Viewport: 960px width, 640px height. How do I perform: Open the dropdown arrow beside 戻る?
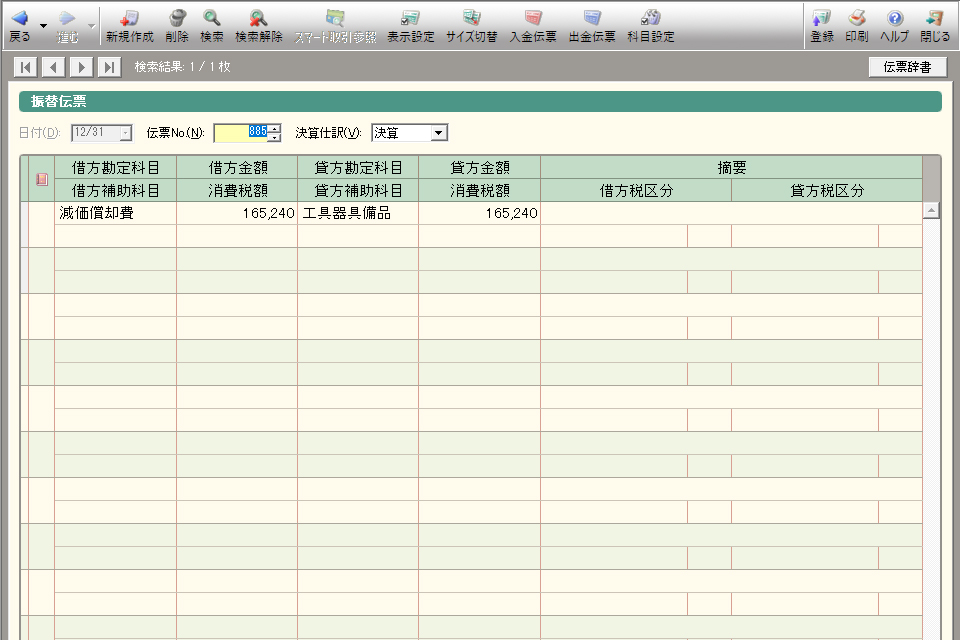coord(43,26)
